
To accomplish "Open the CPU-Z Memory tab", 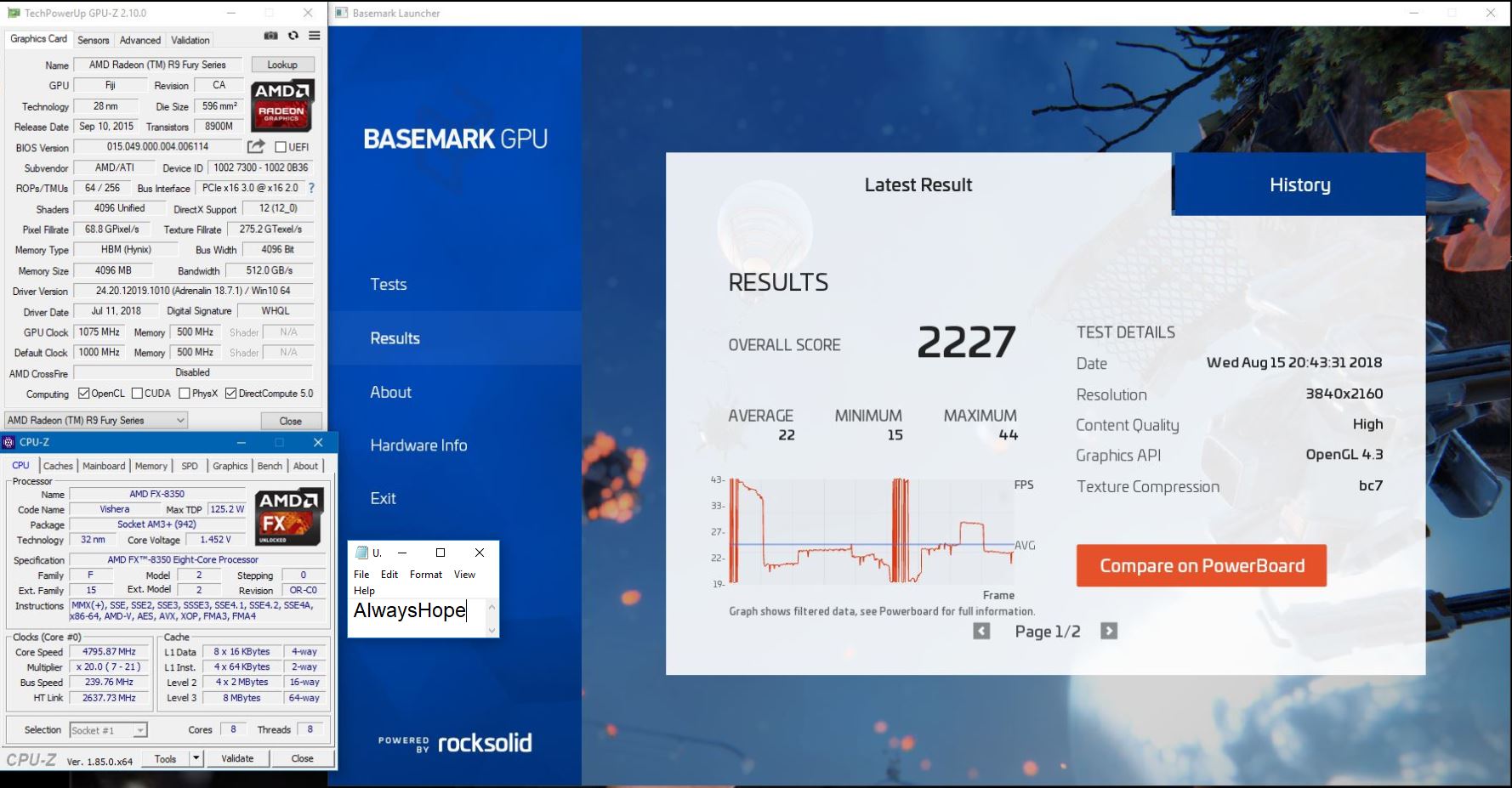I will tap(151, 466).
